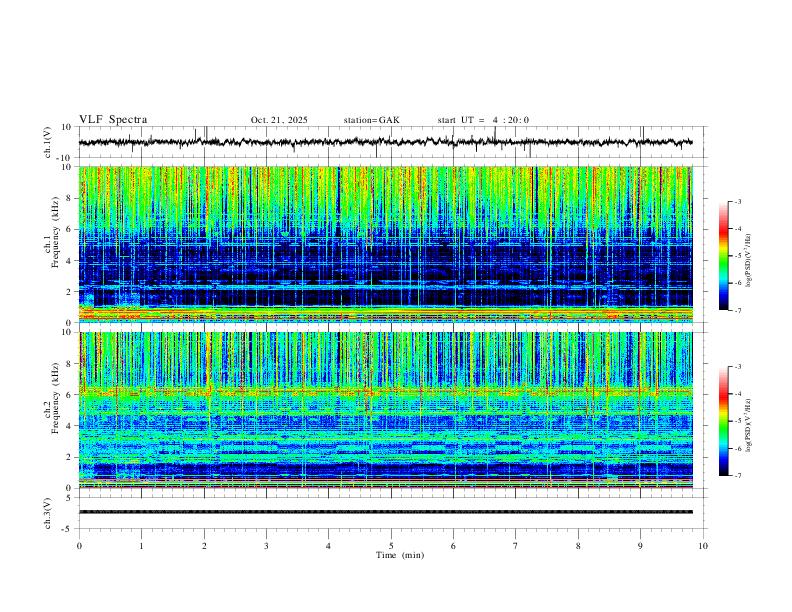Click time axis tick label '4'
The width and height of the screenshot is (792, 612).
point(328,546)
